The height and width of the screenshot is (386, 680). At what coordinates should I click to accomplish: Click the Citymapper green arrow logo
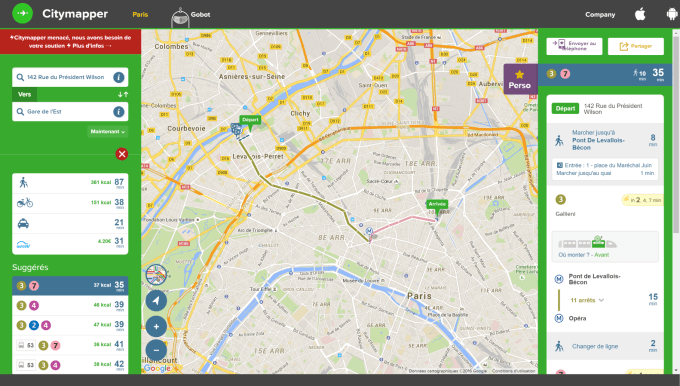point(22,13)
